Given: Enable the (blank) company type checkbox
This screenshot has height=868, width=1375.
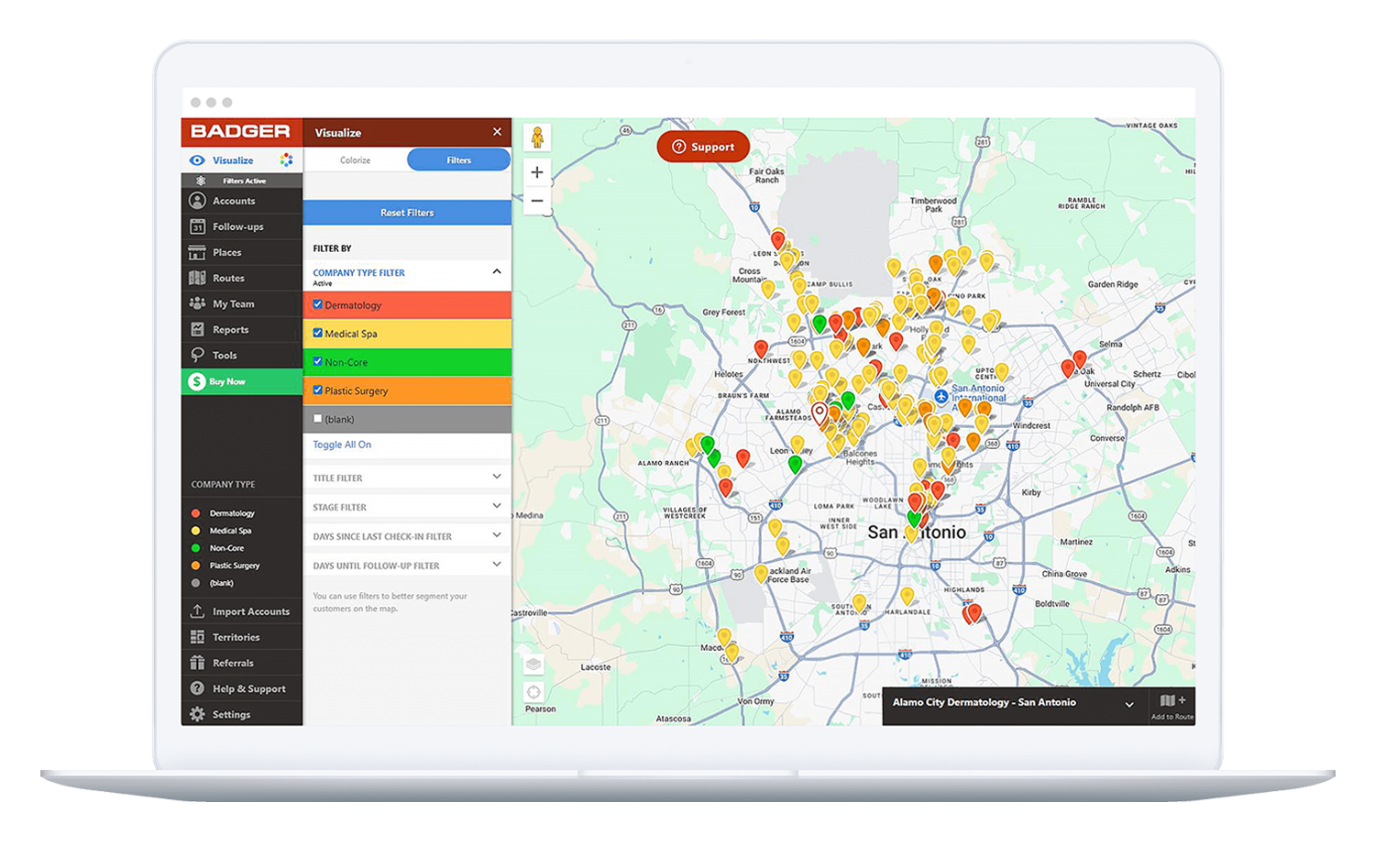Looking at the screenshot, I should 318,419.
